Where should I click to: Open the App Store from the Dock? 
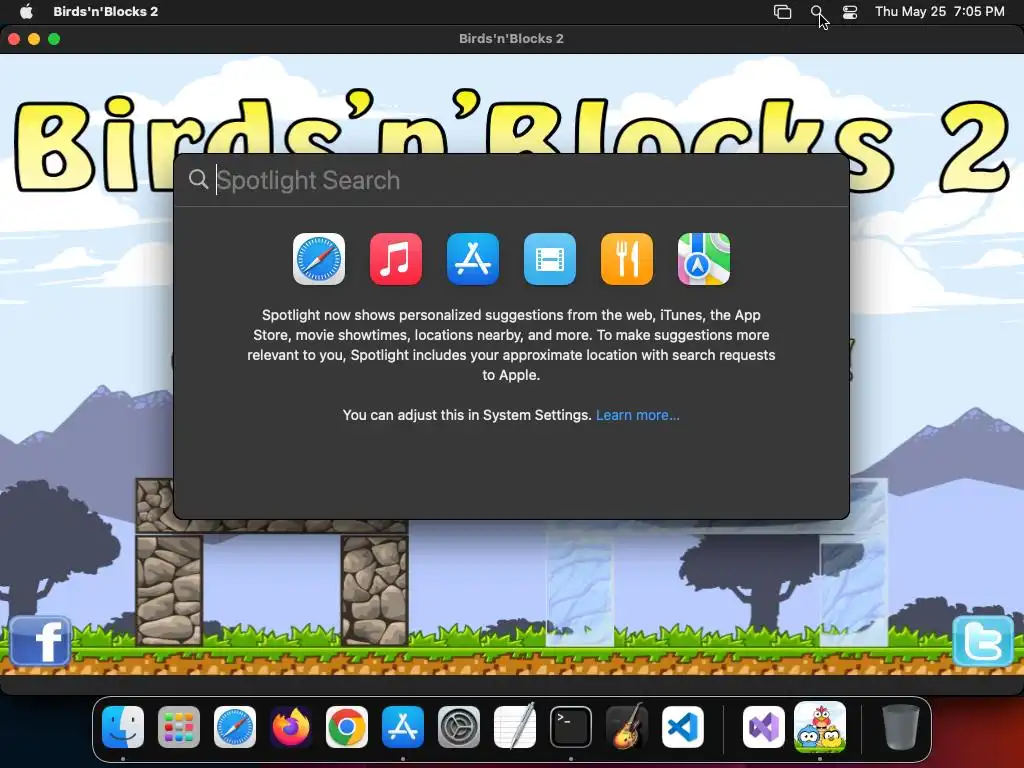coord(403,727)
